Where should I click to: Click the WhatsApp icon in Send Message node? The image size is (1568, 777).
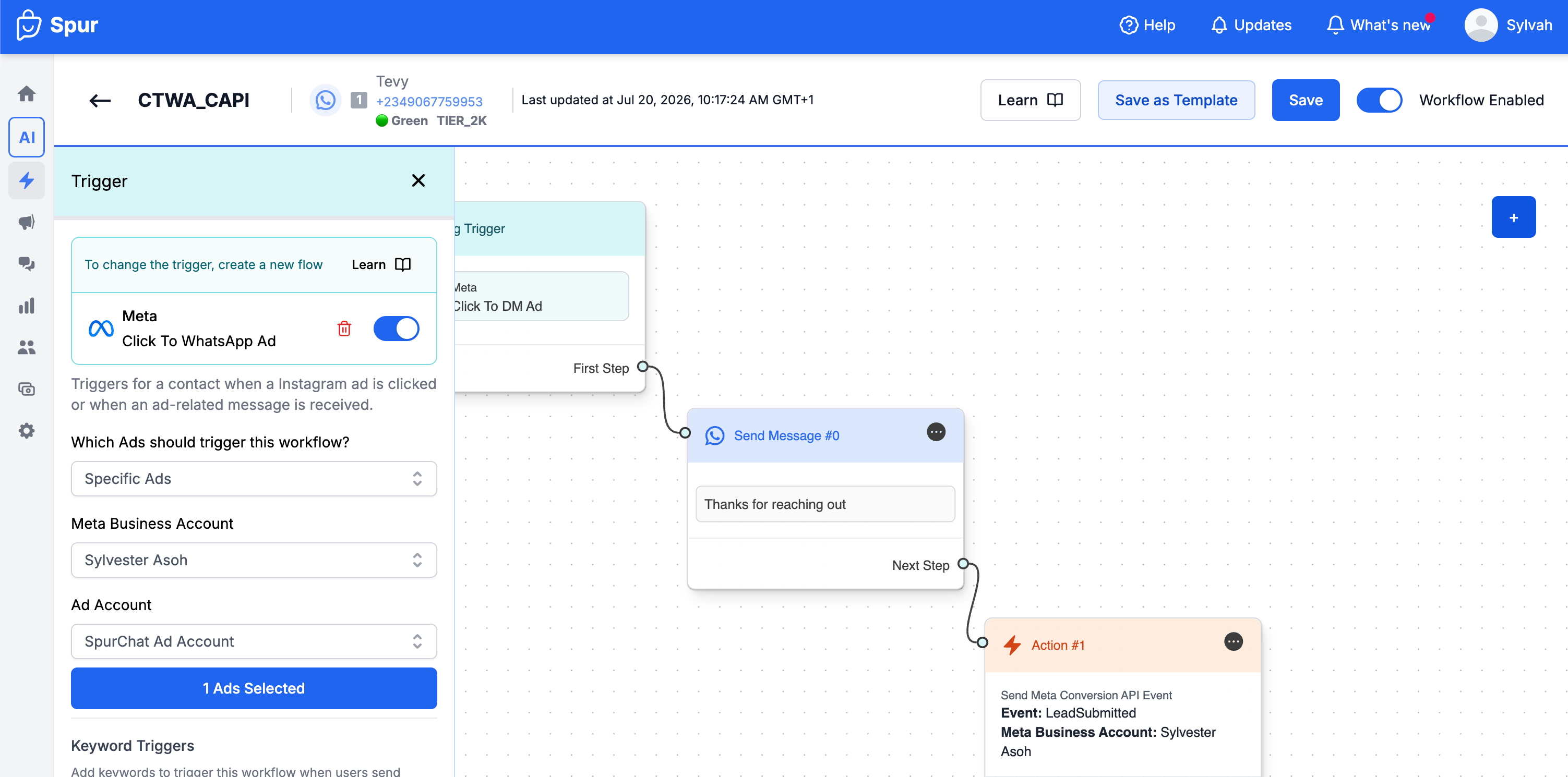(715, 435)
